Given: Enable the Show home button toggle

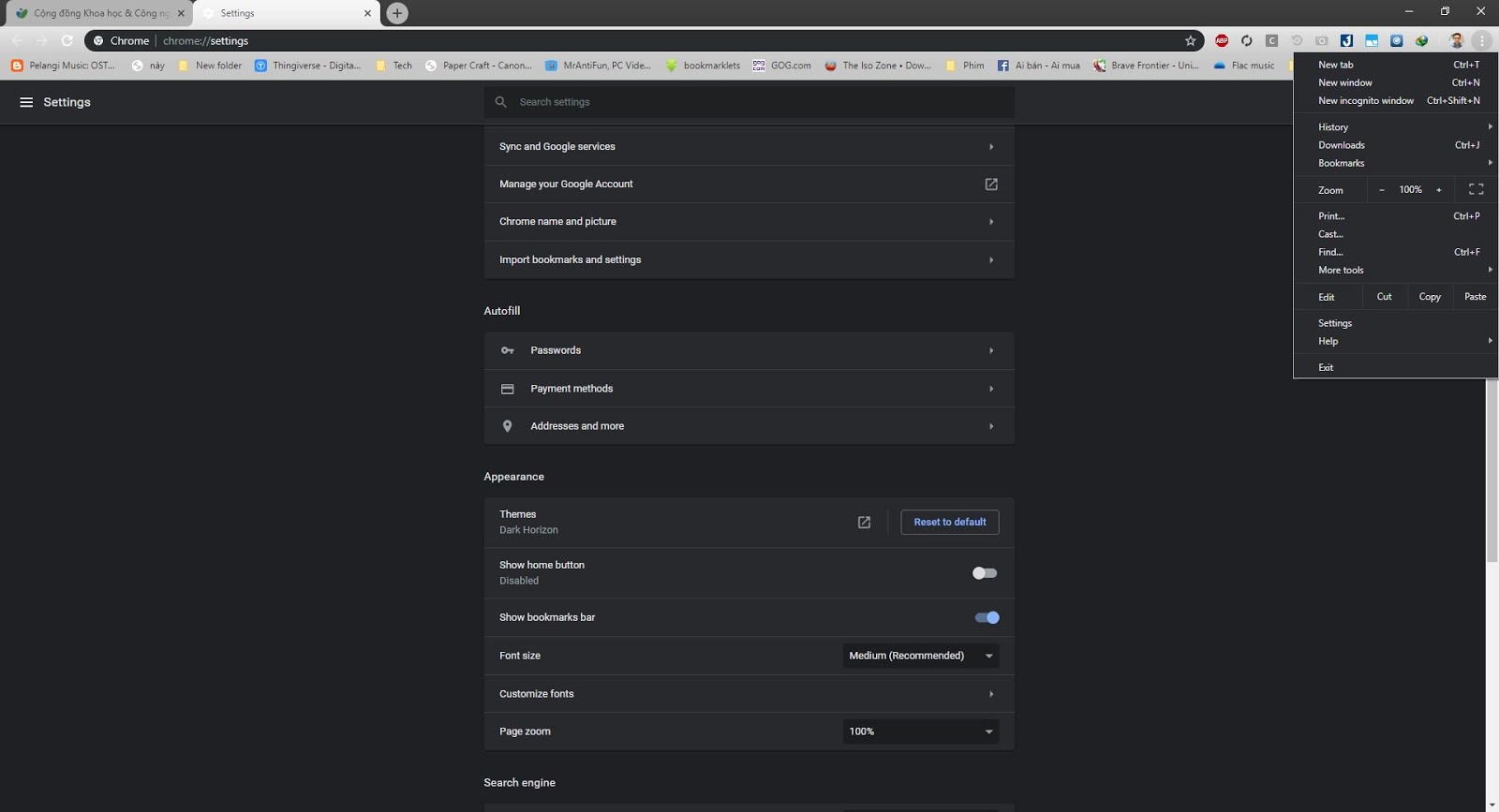Looking at the screenshot, I should click(x=985, y=573).
